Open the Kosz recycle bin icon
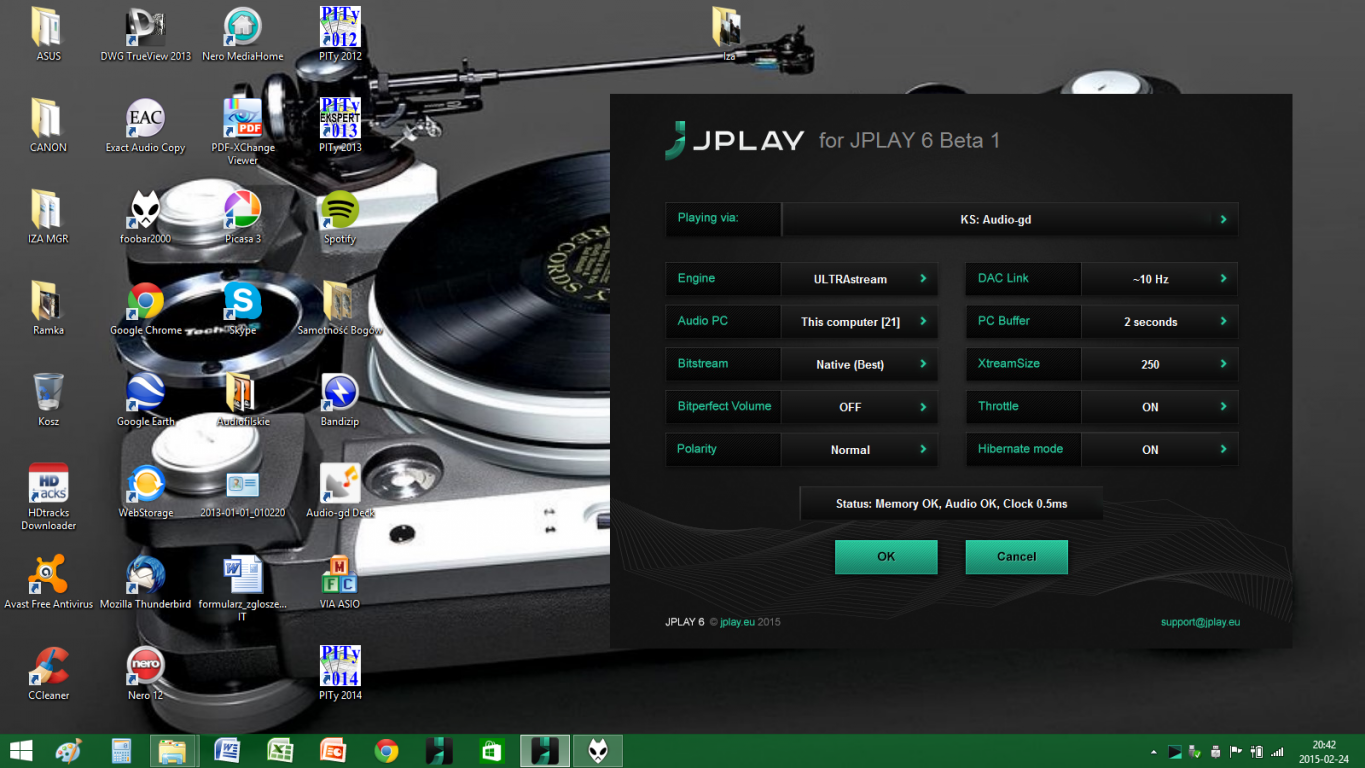The height and width of the screenshot is (768, 1365). [49, 399]
